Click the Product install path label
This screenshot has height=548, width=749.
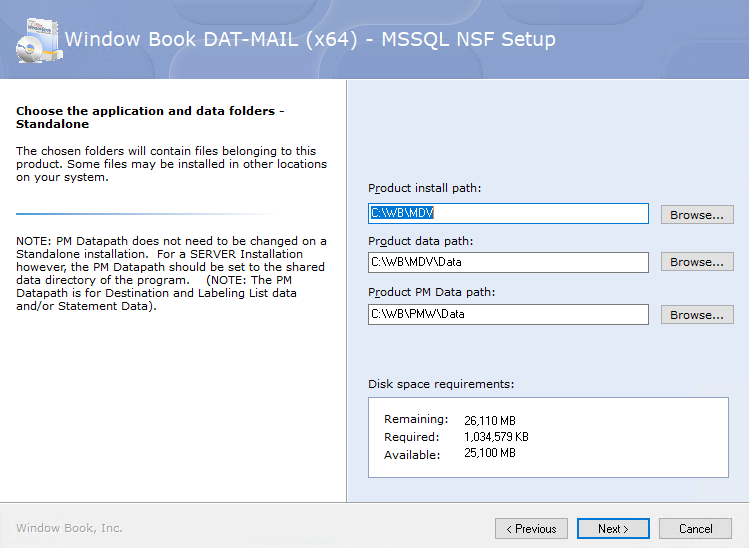click(425, 188)
